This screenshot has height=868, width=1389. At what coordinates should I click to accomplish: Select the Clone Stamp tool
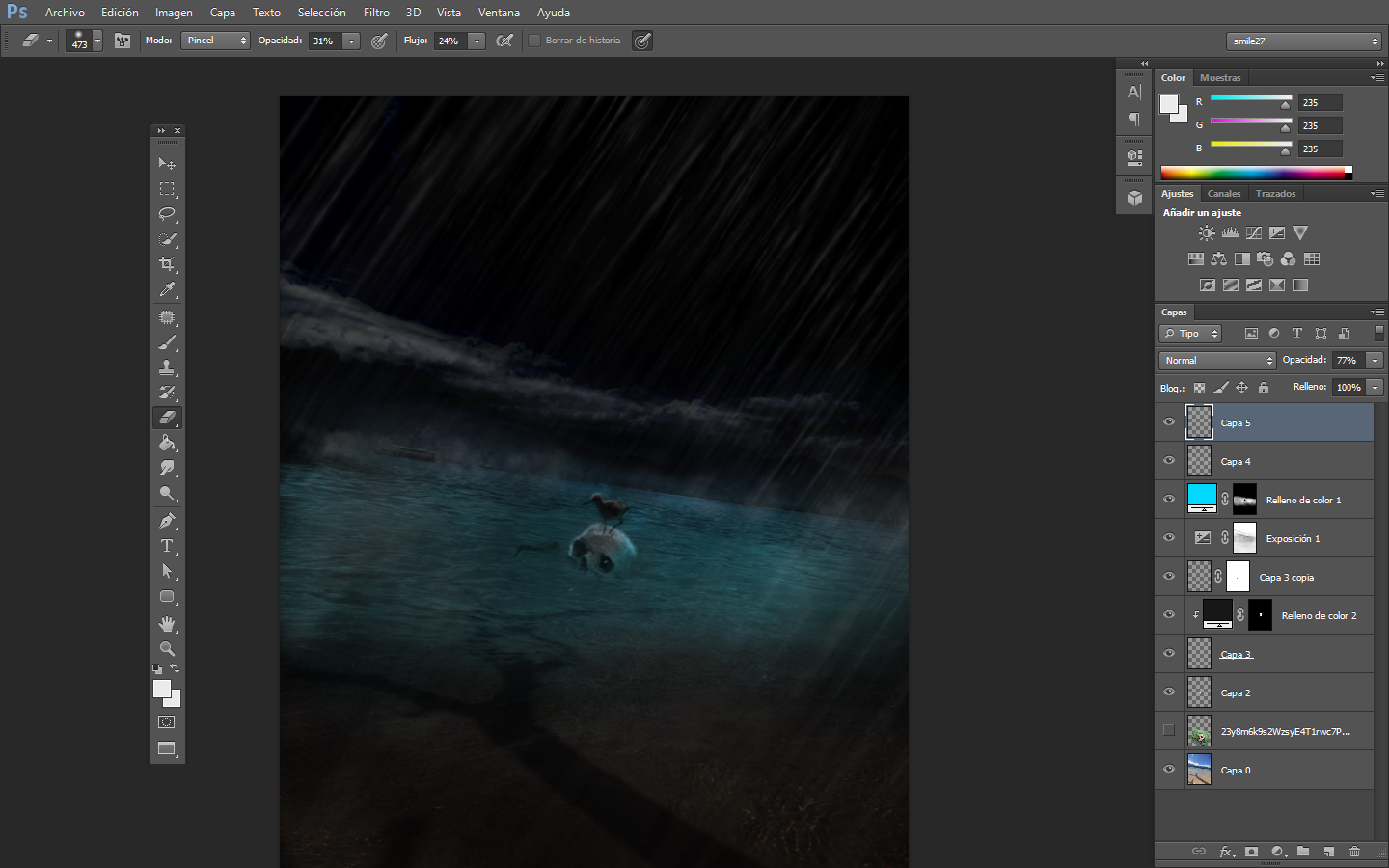[167, 367]
